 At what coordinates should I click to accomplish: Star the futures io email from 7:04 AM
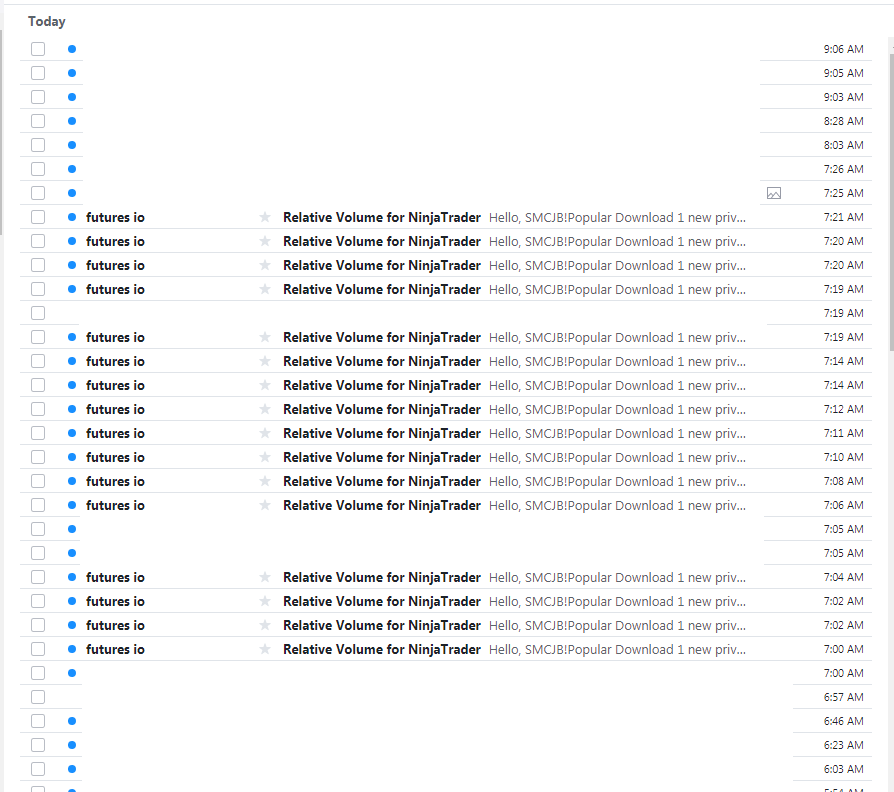265,577
